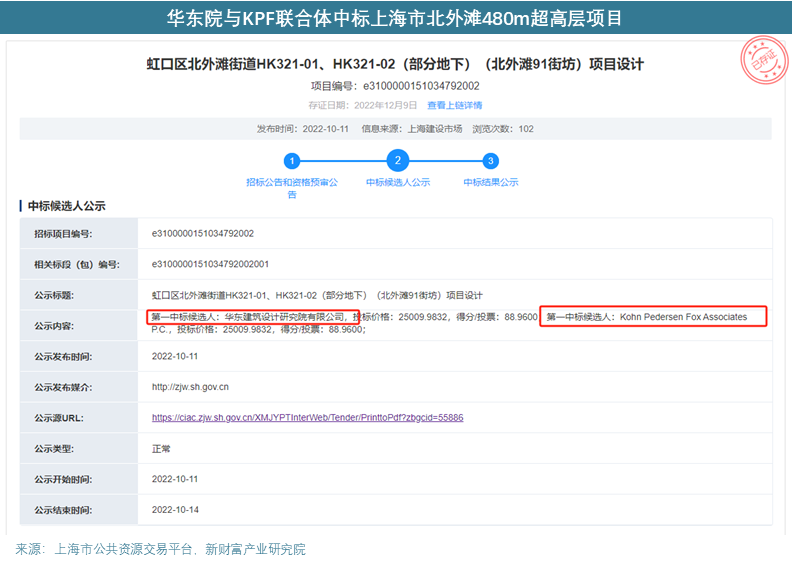Click 信息来源 上海建设市场 text
The image size is (792, 565).
tap(412, 129)
